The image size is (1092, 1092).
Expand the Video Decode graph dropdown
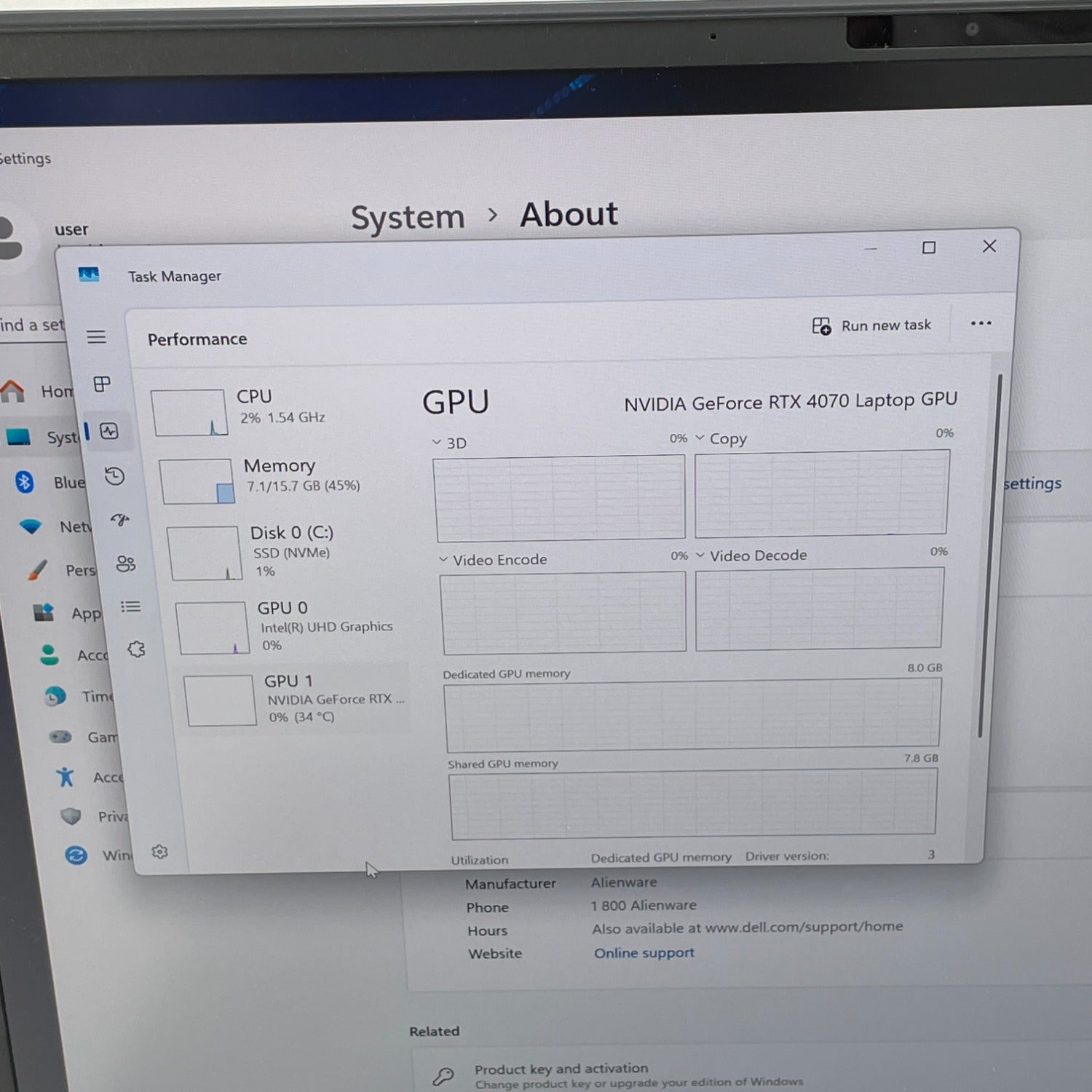pos(700,555)
